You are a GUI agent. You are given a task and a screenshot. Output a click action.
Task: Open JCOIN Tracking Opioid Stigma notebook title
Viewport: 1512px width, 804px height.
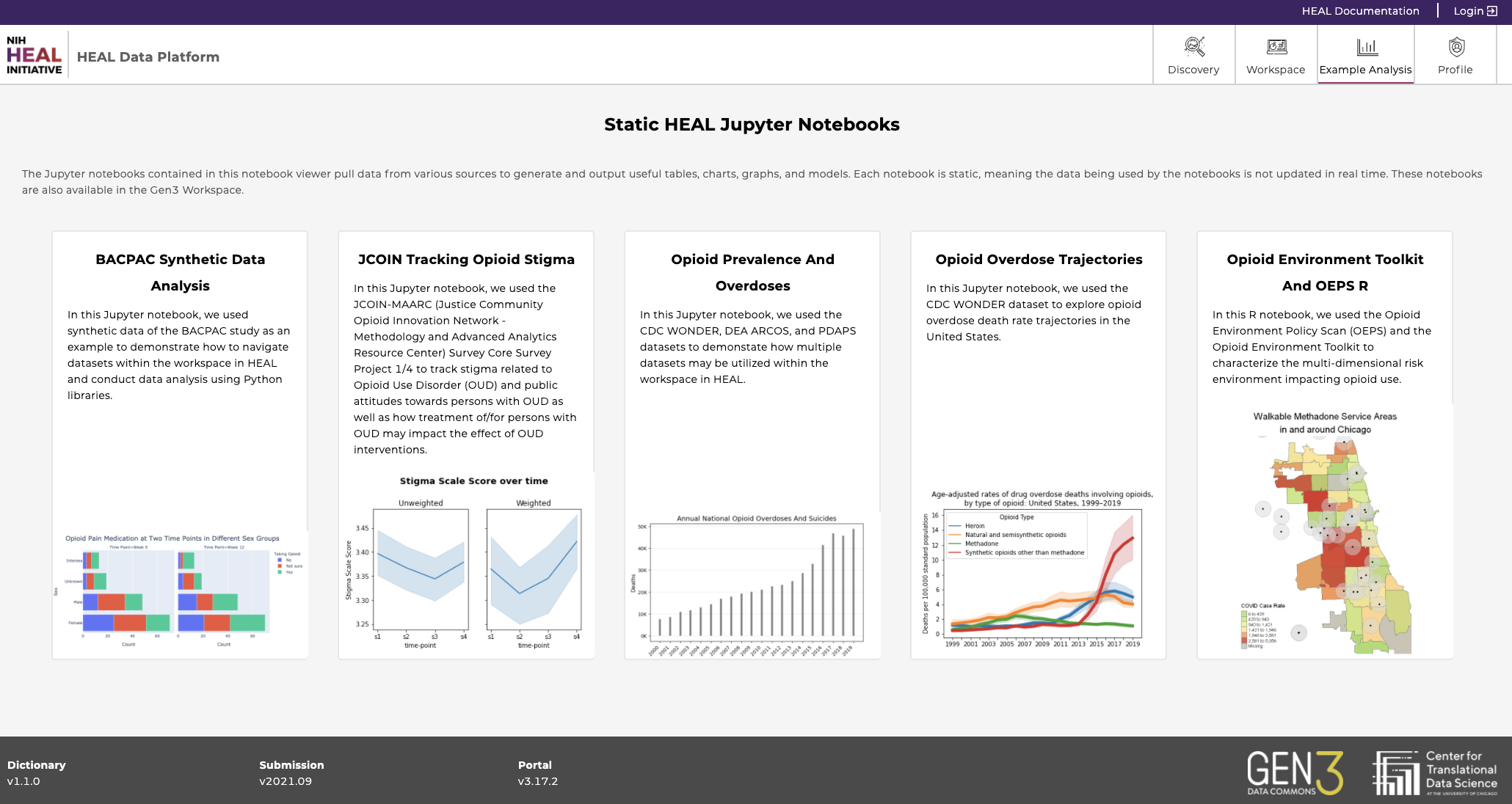coord(466,259)
